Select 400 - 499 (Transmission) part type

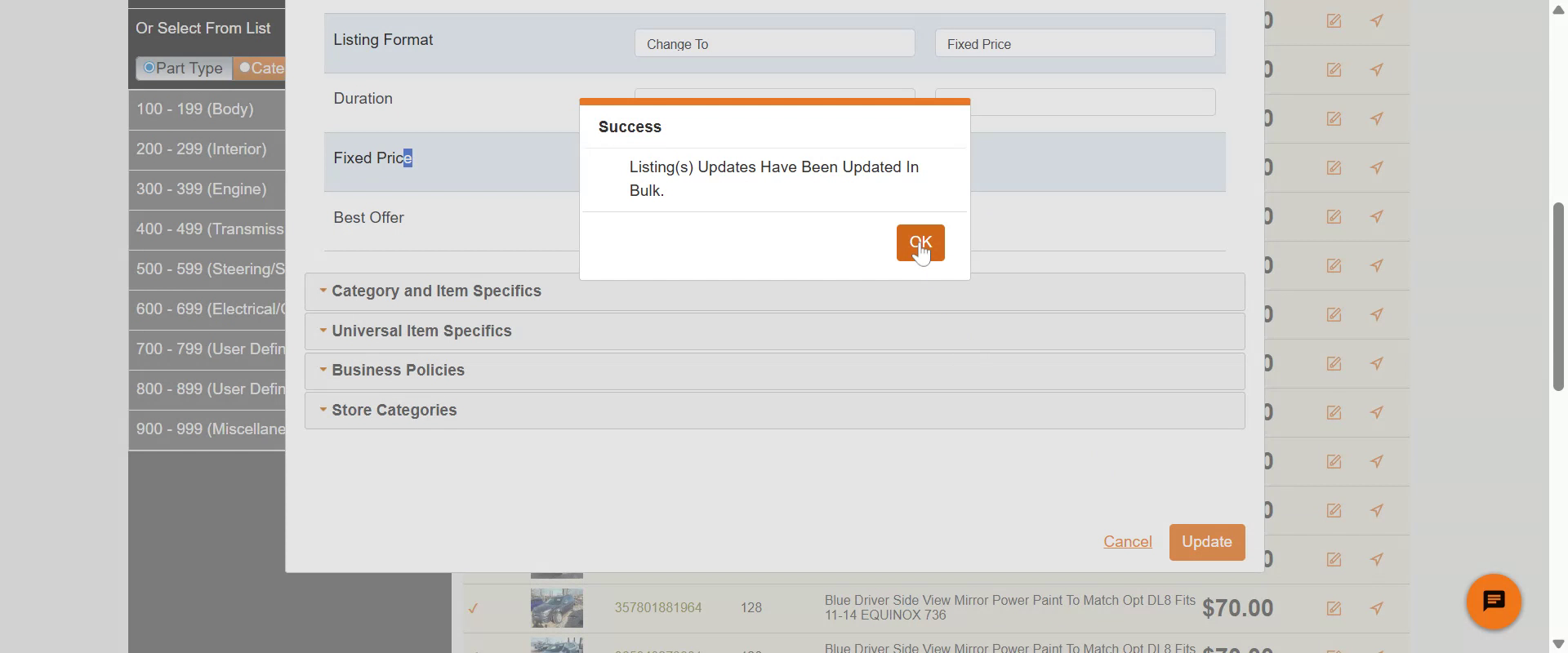click(207, 229)
